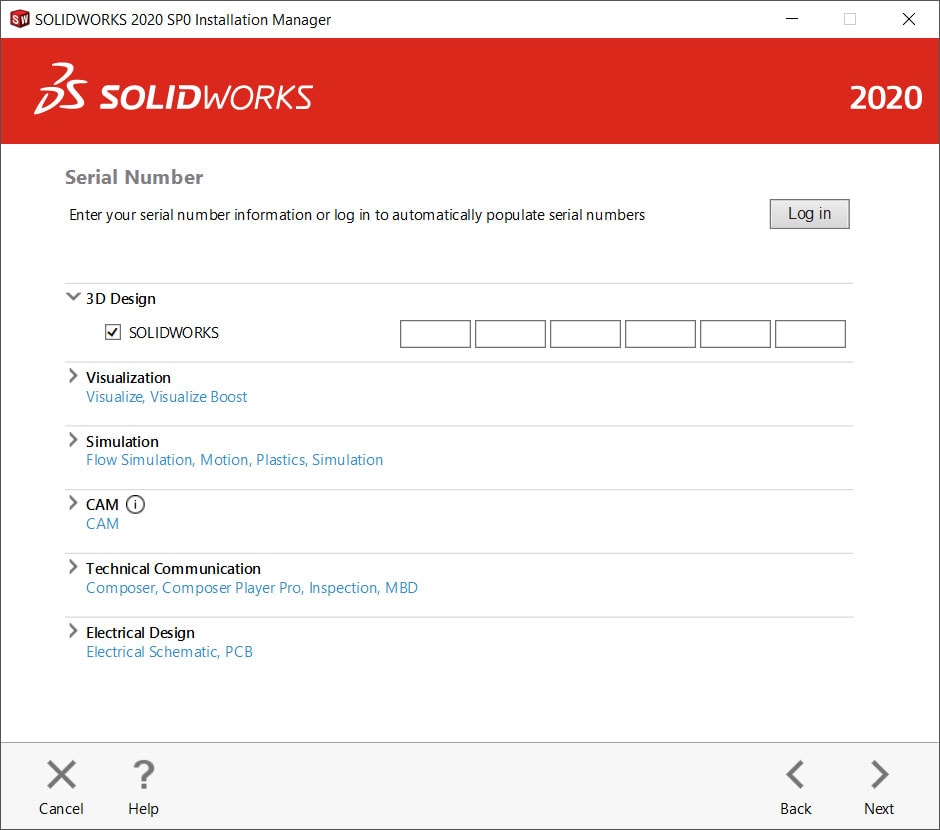
Task: Open Help from the bottom toolbar
Action: click(143, 773)
